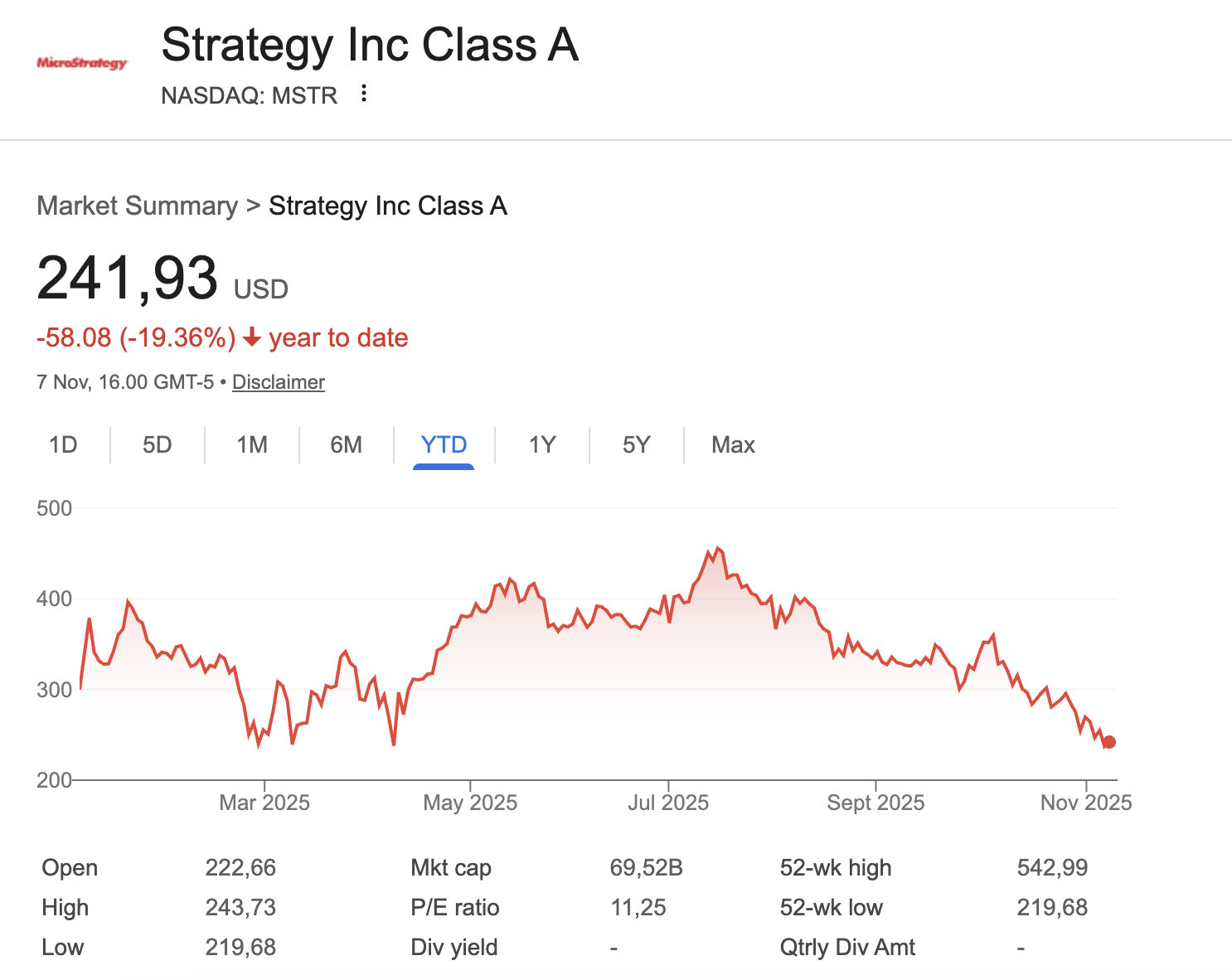This screenshot has width=1232, height=980.
Task: Click the MicroStrategy logo icon
Action: (x=82, y=63)
